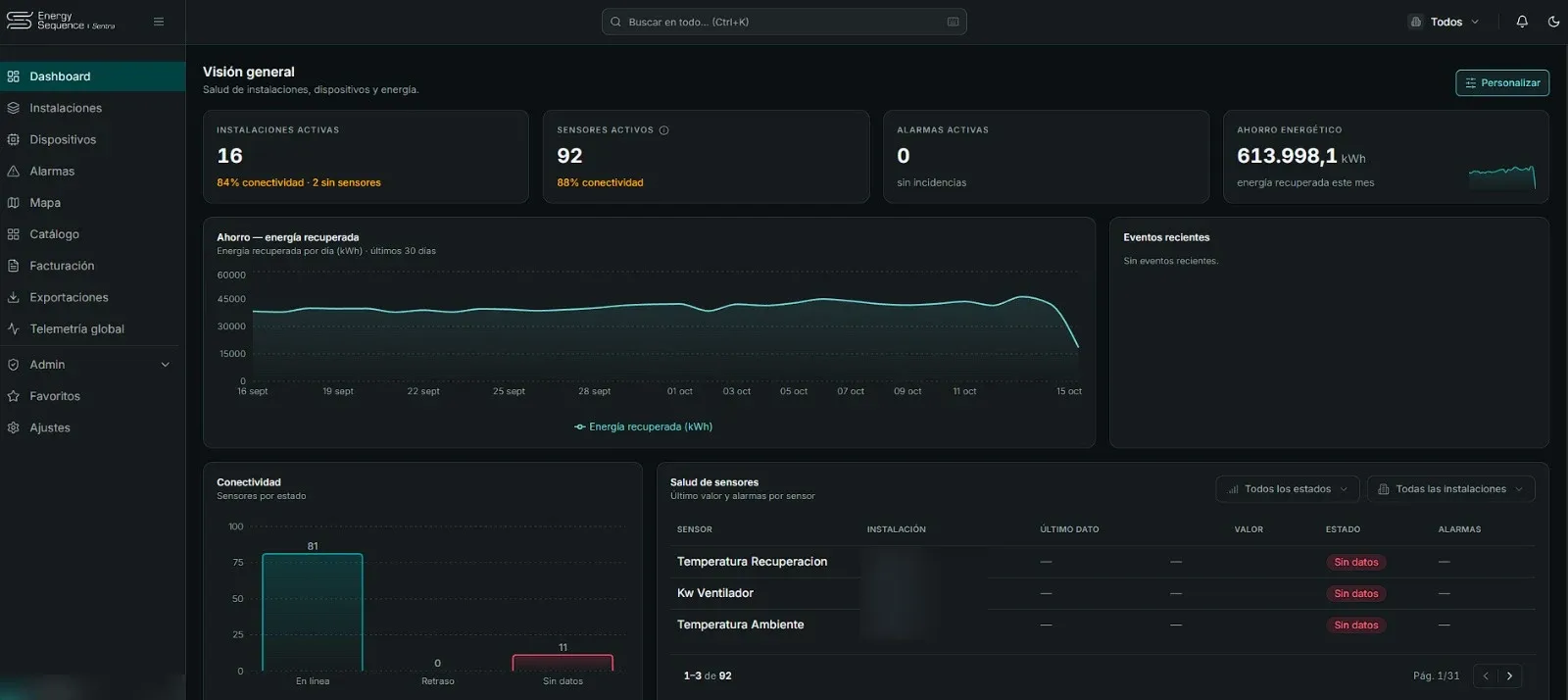Click the Exportaciones download icon
Viewport: 1568px width, 700px height.
click(x=14, y=297)
